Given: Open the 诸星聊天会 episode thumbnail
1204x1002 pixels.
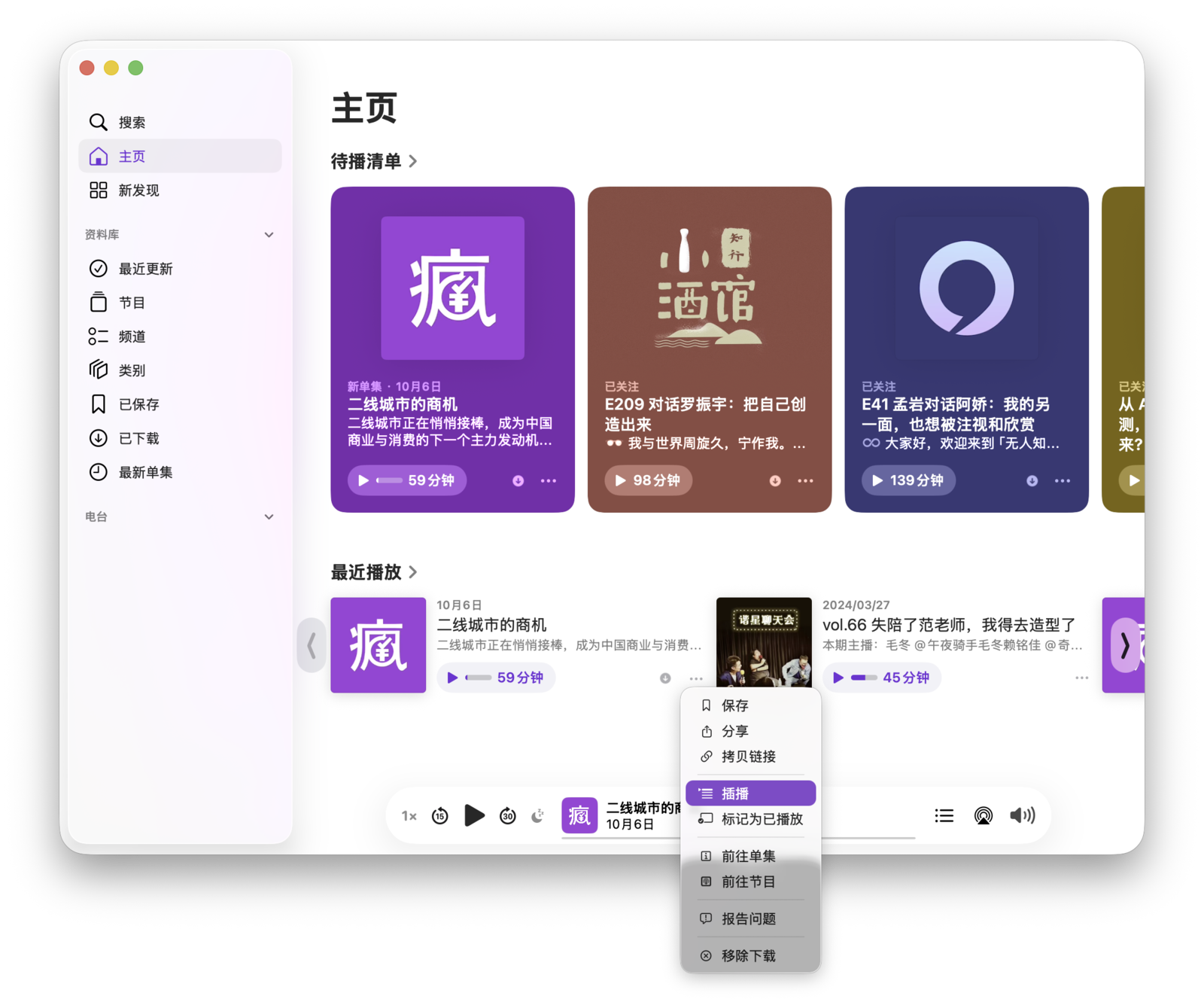Looking at the screenshot, I should coord(764,642).
